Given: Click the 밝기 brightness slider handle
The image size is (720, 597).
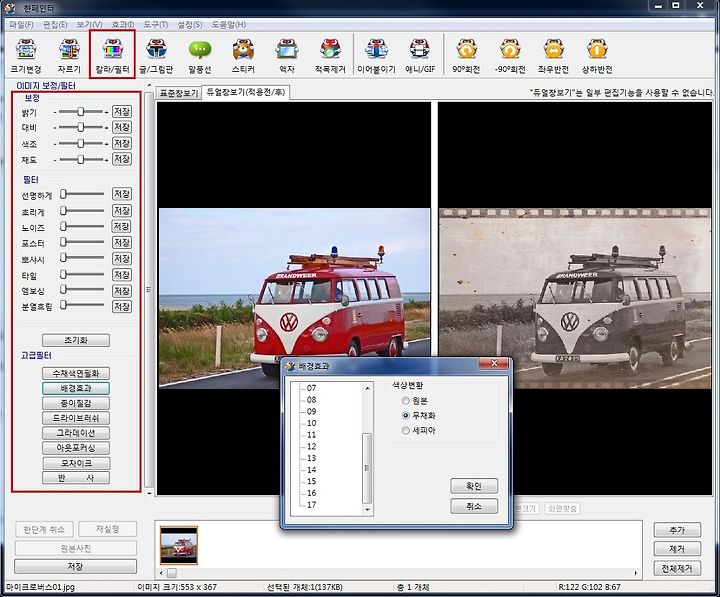Looking at the screenshot, I should 81,112.
